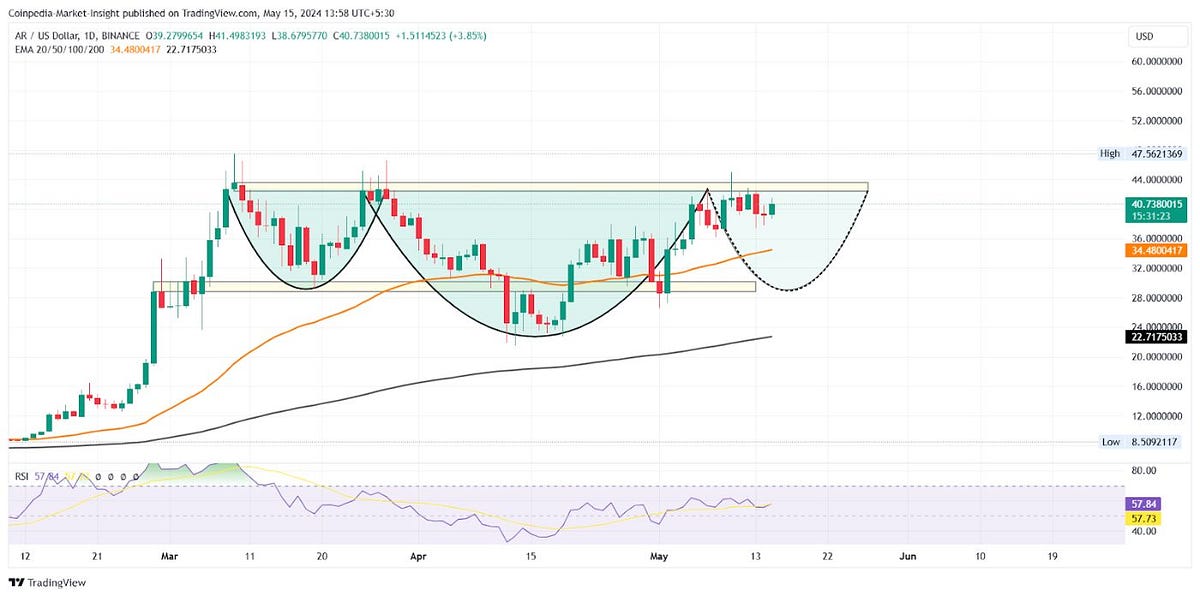Click the more-options circle icon on RSI legend

(137, 476)
